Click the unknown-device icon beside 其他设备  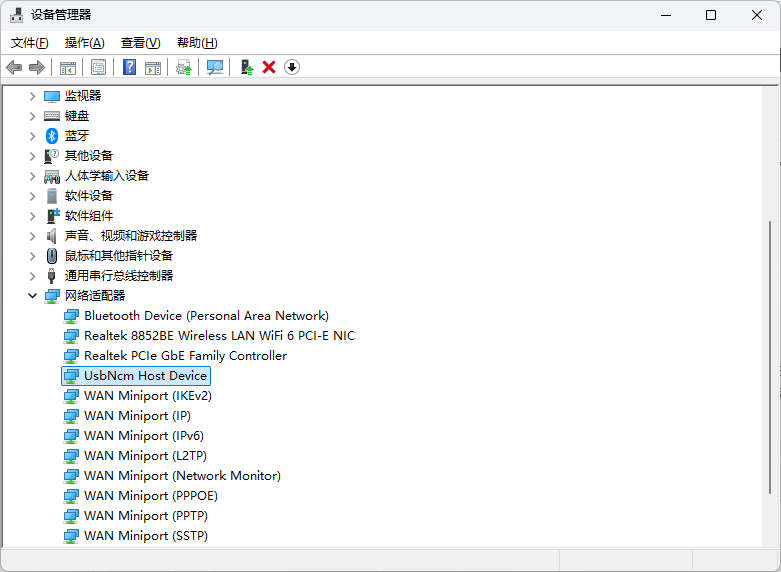52,156
